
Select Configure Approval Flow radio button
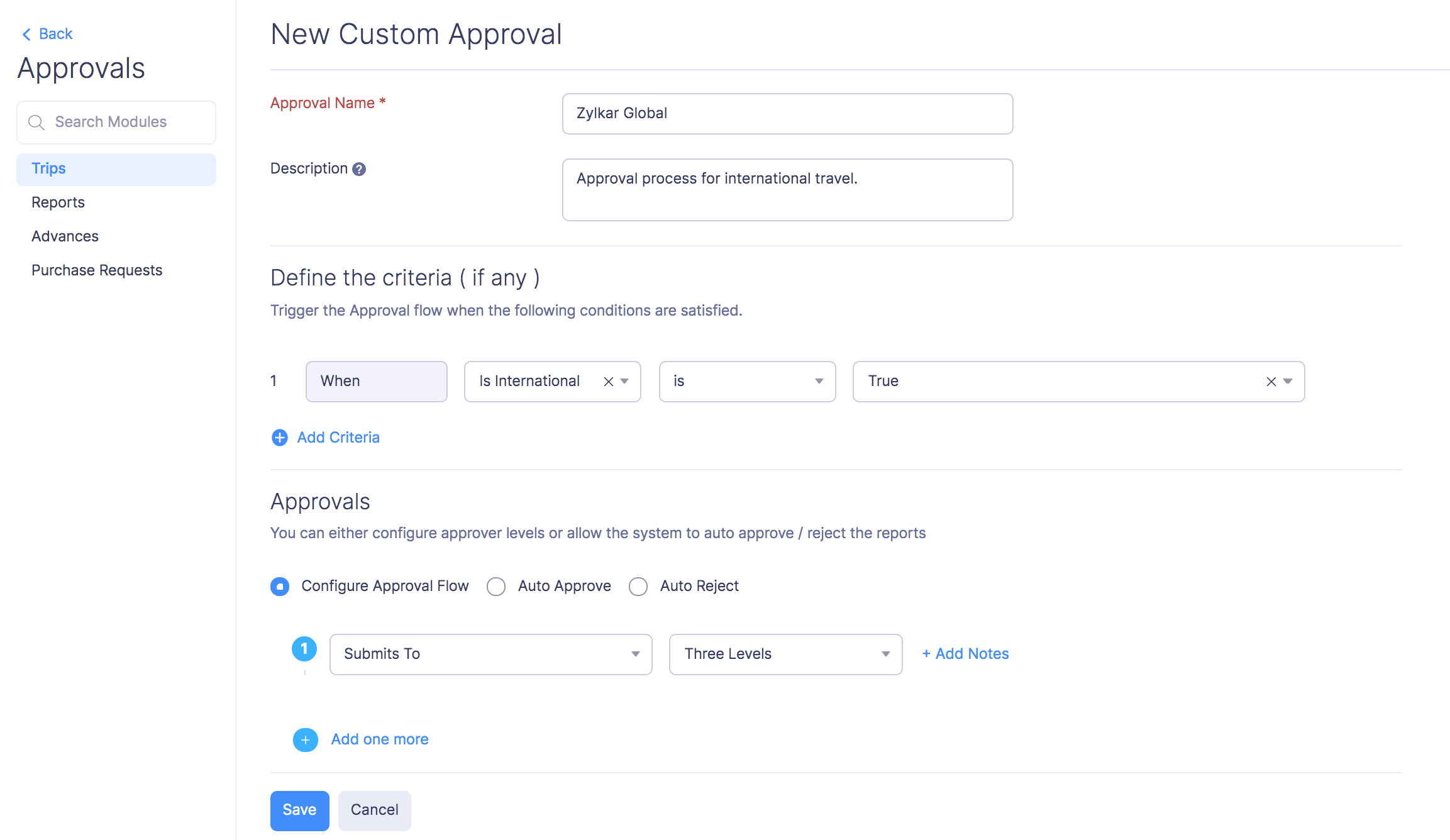(x=280, y=587)
